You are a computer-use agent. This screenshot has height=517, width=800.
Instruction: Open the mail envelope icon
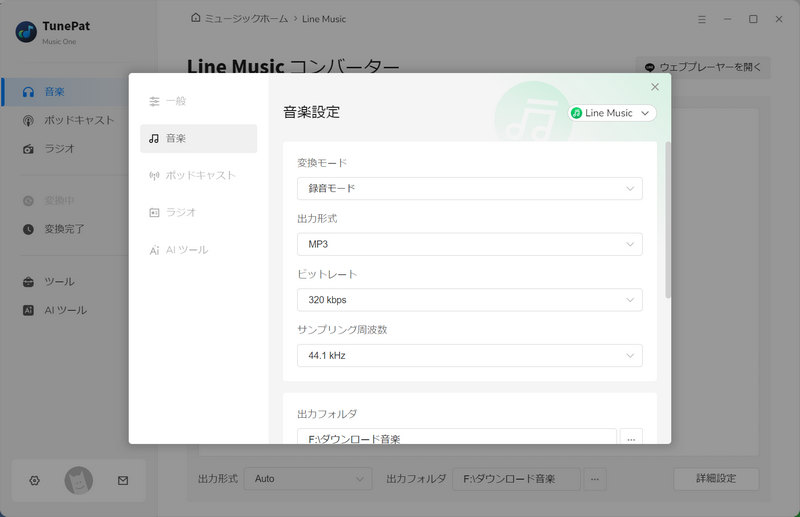pos(123,480)
